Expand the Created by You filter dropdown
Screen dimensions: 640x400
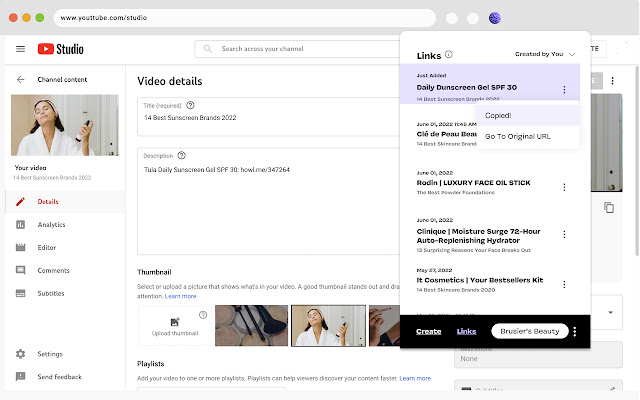coord(571,54)
